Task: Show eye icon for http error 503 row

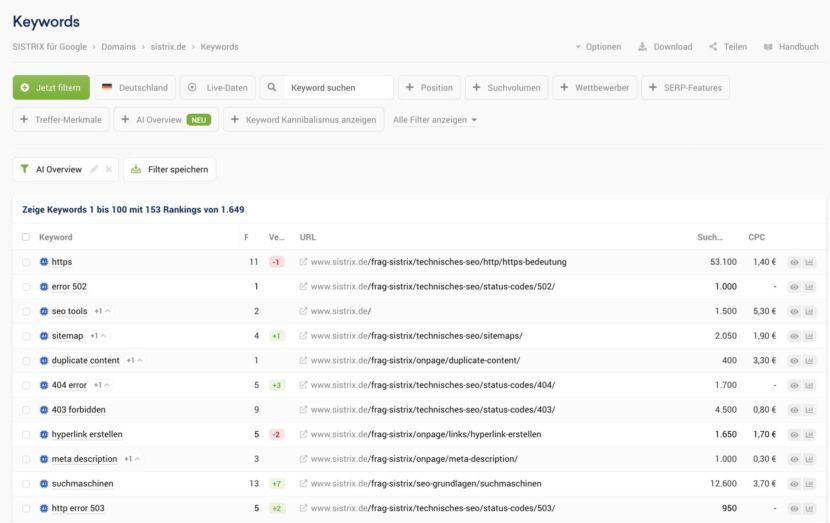Action: [x=794, y=509]
